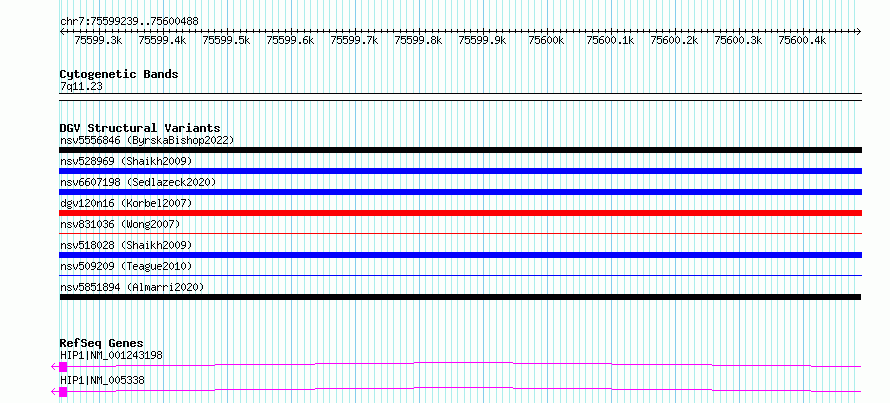Click the magenta exon box of HIP1|NM_001243198
Viewport: 890px width, 403px height.
point(63,367)
